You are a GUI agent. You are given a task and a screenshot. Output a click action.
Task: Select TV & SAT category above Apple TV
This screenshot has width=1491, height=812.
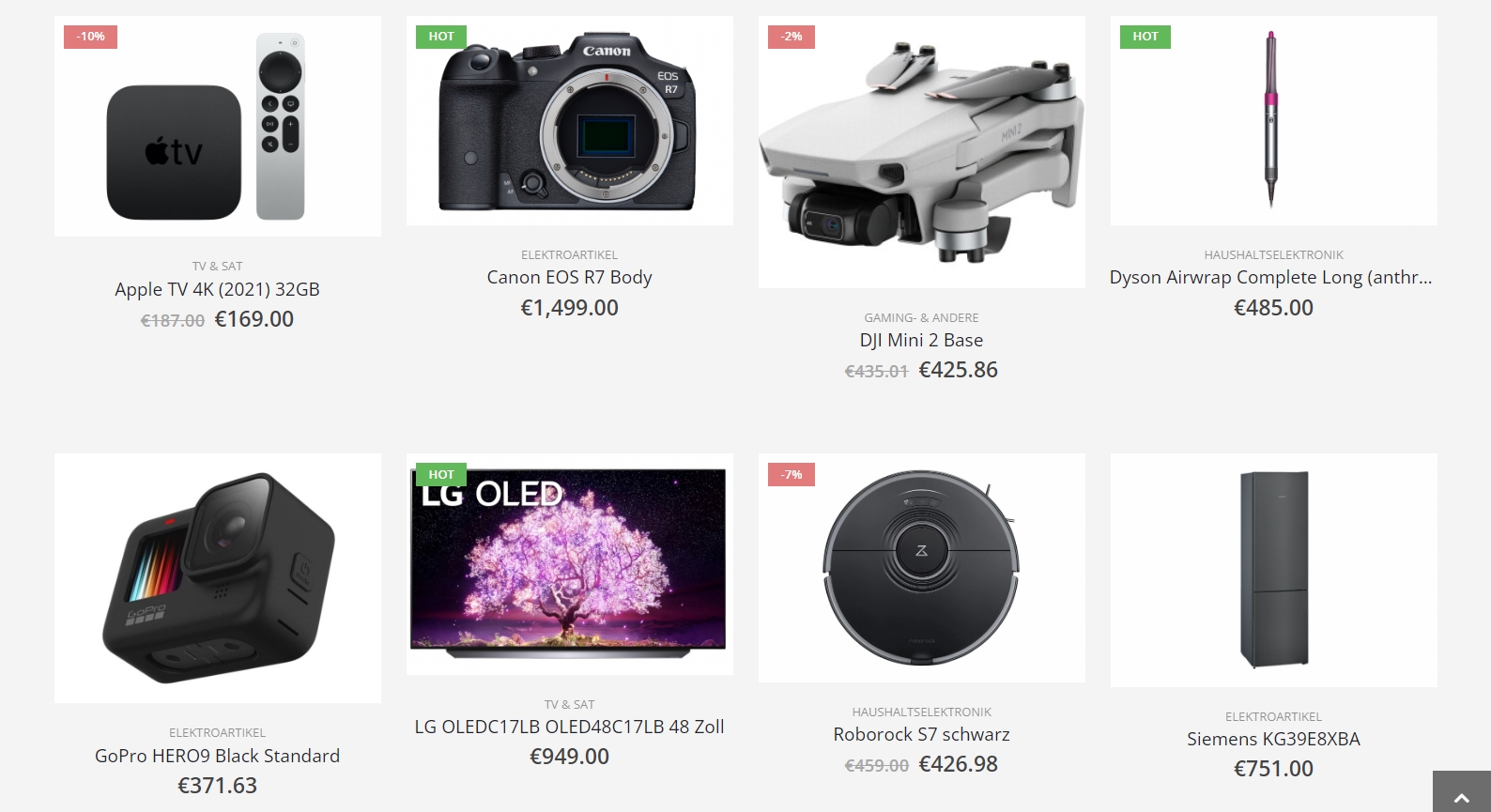[218, 267]
